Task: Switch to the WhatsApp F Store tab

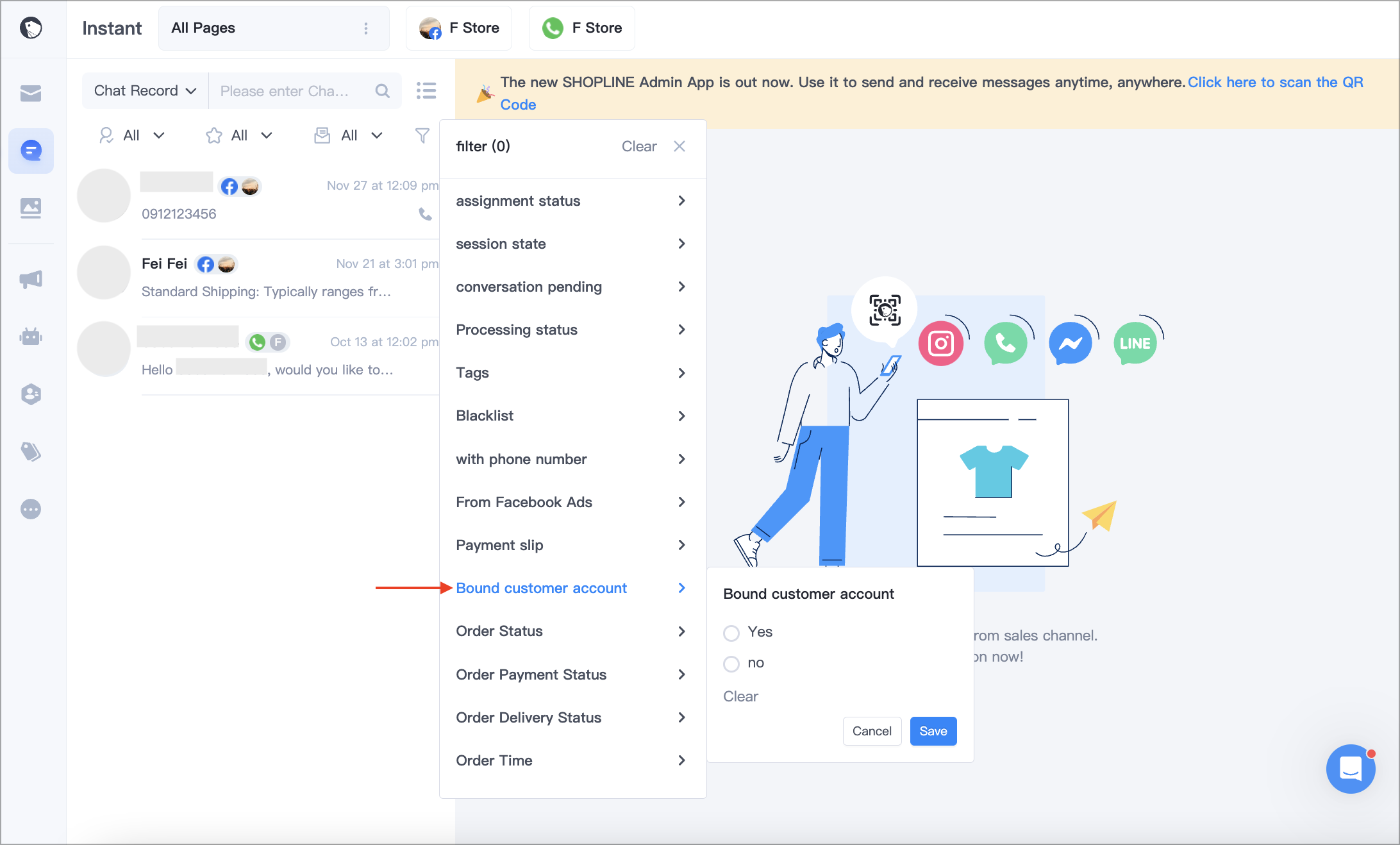Action: (x=582, y=28)
